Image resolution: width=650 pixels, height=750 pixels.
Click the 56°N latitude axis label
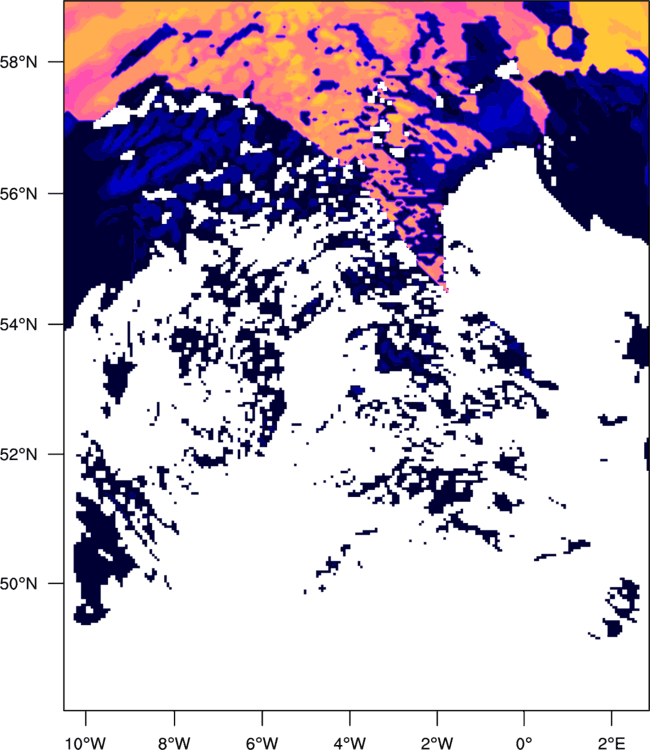pos(18,194)
